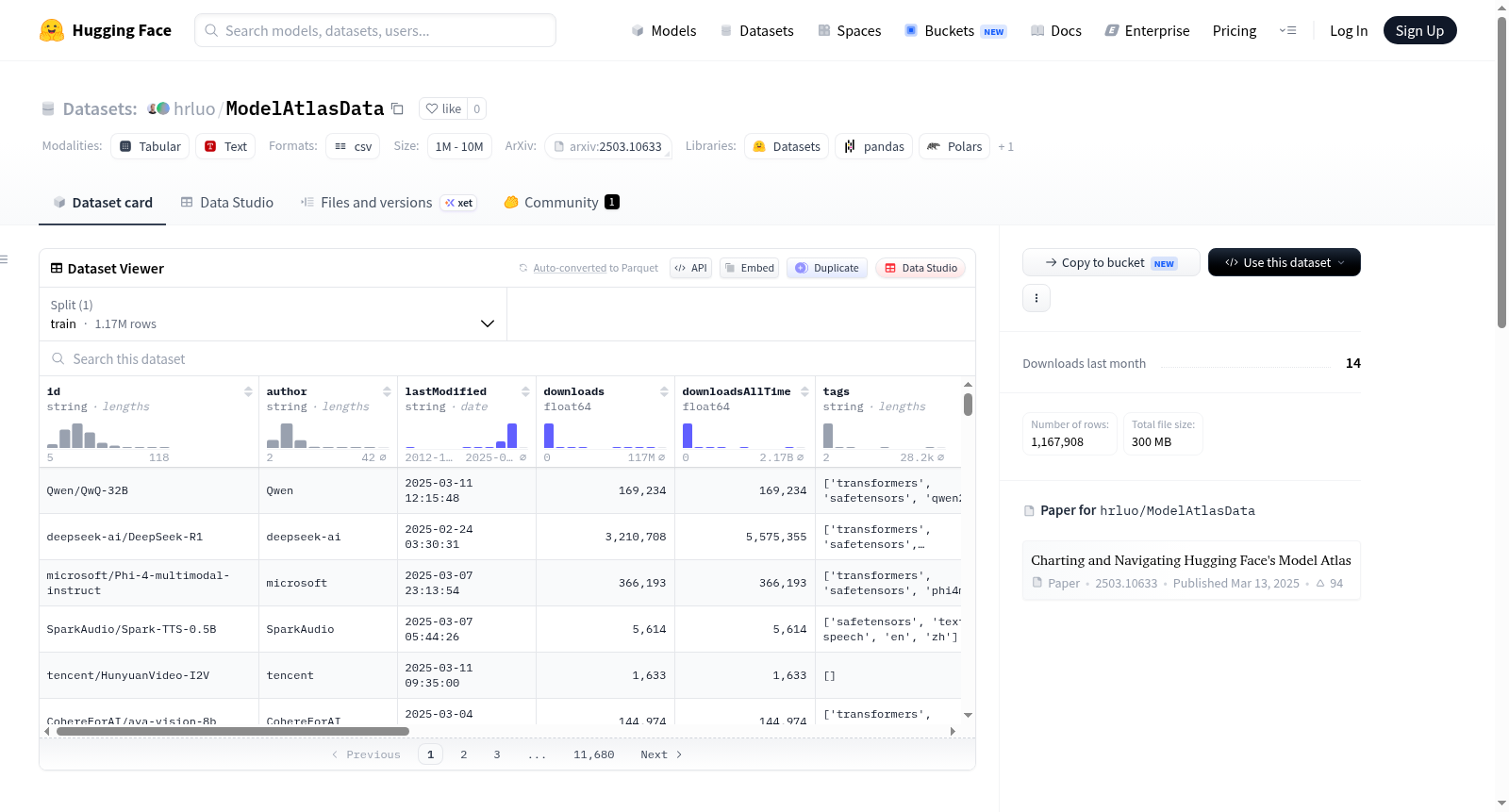Open the Charting and Navigating Hugging Face's Model Atlas paper
The height and width of the screenshot is (812, 1509).
[x=1191, y=571]
